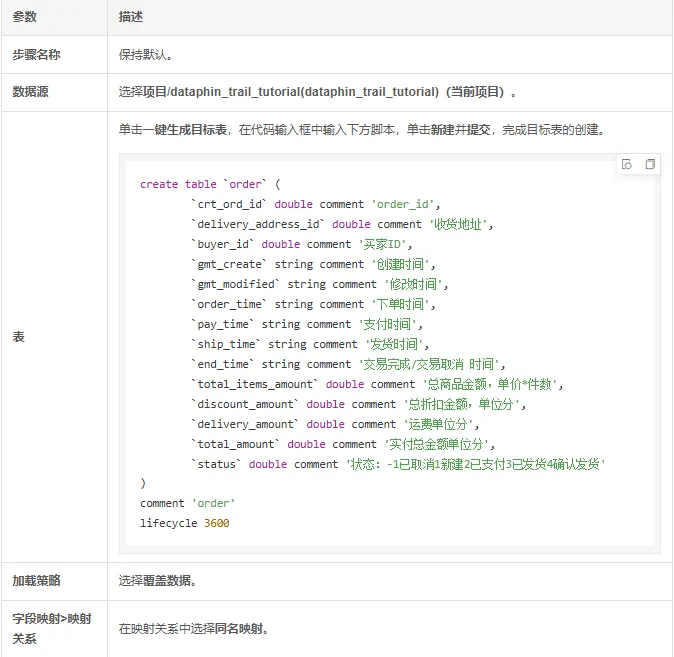Viewport: 674px width, 657px height.
Task: Click the '交易完成/交易取消 时间' comment string
Action: click(429, 364)
